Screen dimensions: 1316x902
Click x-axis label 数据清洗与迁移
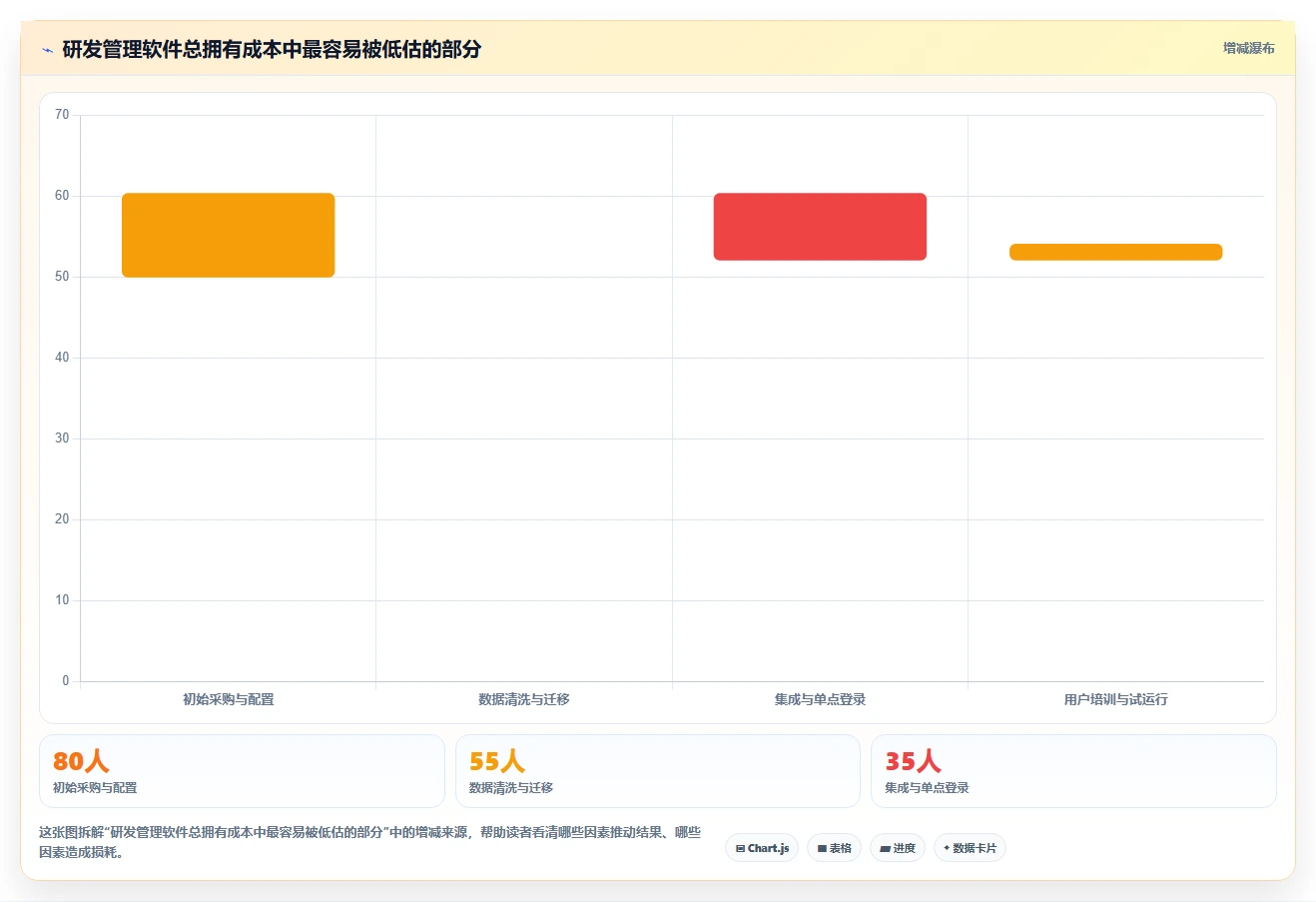coord(524,699)
